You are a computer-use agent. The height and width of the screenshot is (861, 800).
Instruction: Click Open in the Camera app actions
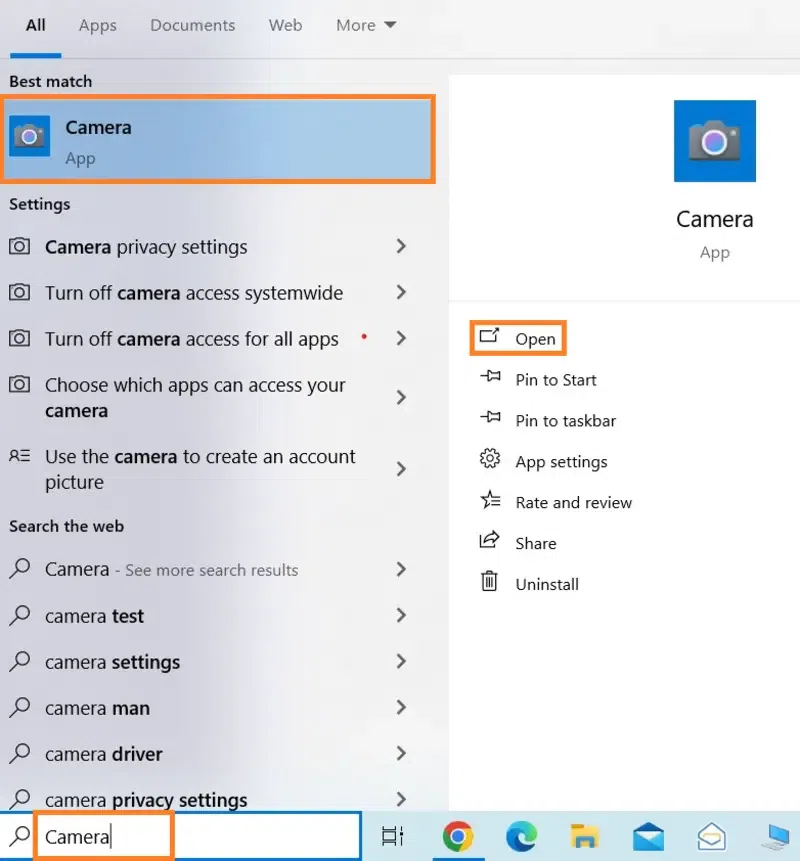point(518,338)
